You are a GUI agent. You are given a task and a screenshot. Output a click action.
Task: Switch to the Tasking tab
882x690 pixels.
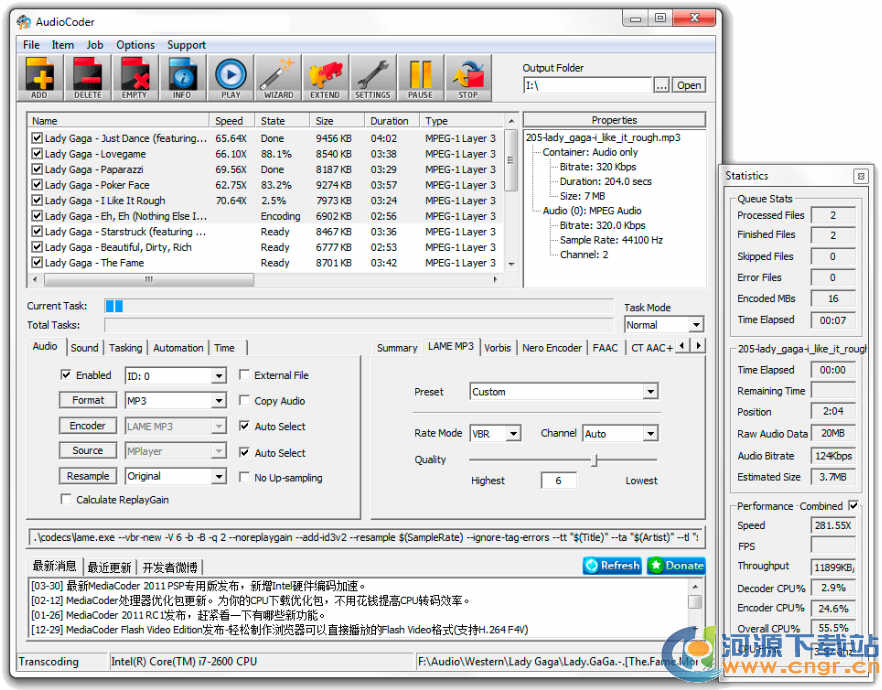[125, 348]
